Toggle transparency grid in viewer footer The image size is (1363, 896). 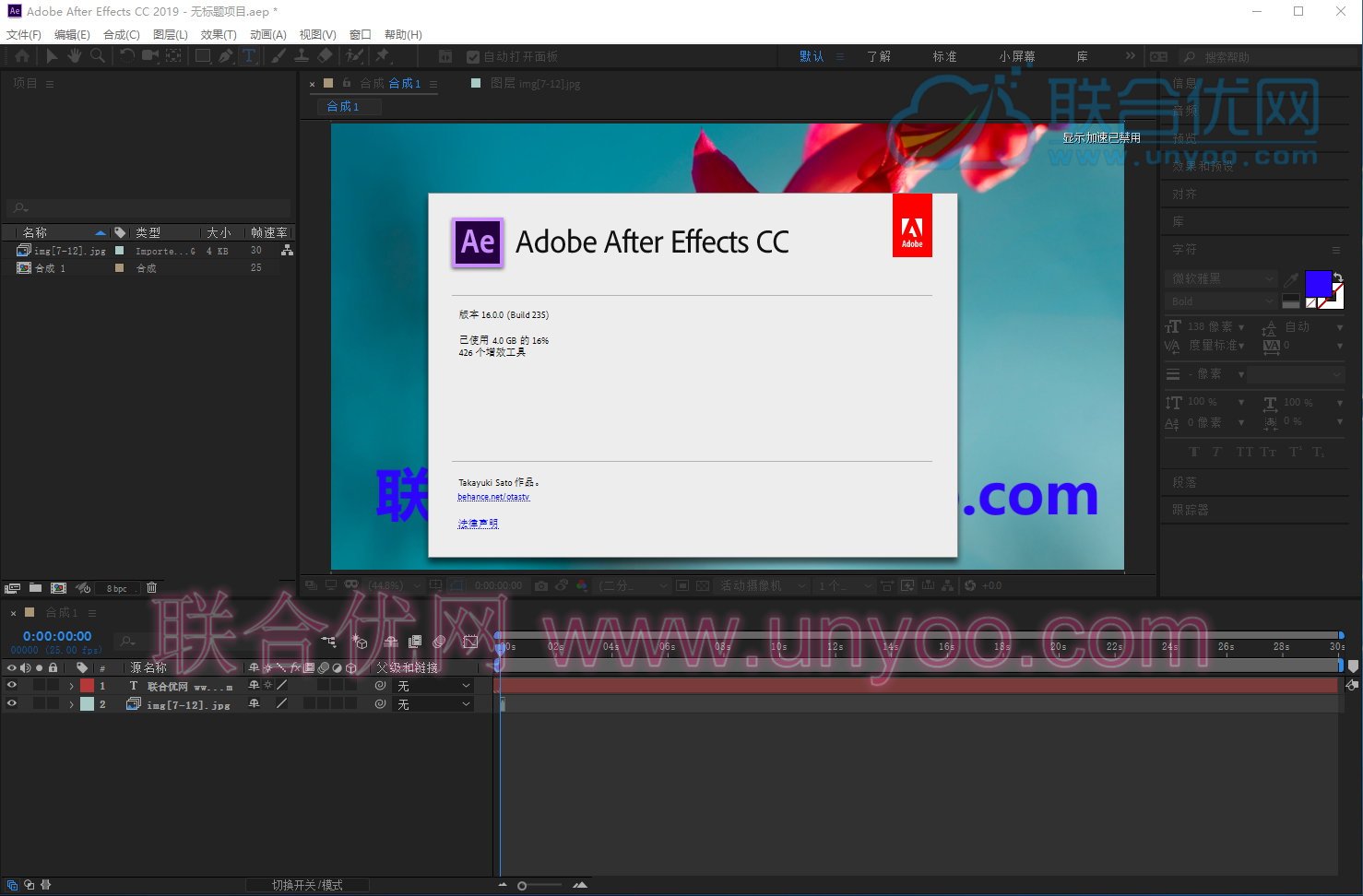pyautogui.click(x=703, y=585)
